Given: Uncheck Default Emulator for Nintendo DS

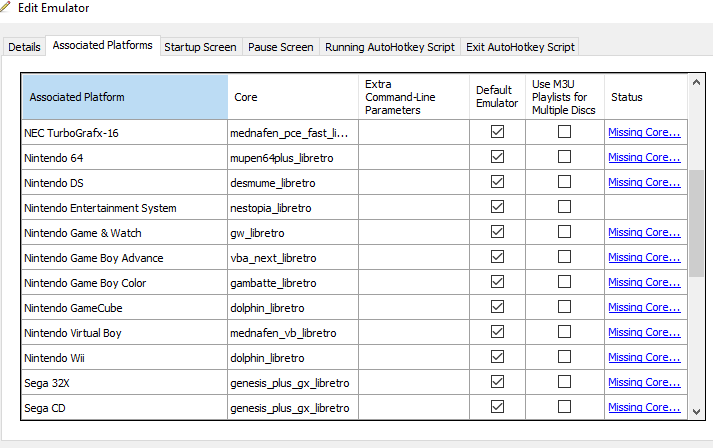Looking at the screenshot, I should click(x=497, y=182).
